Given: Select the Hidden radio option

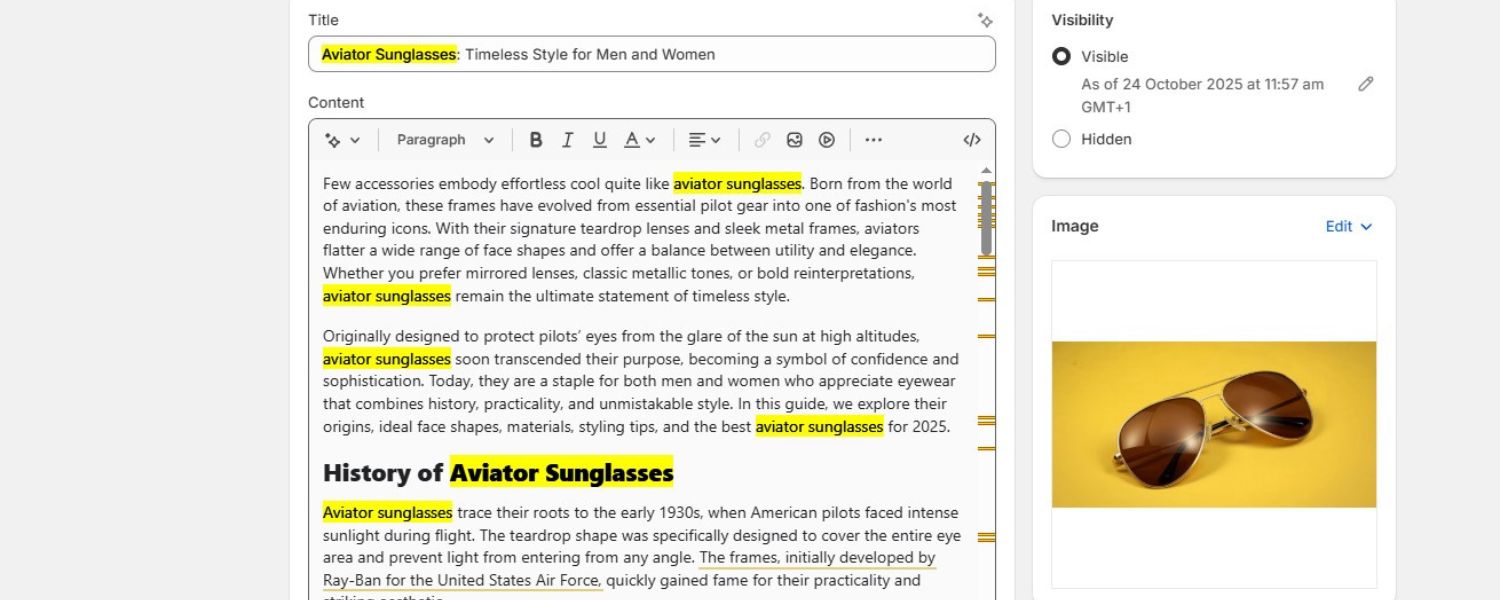Looking at the screenshot, I should pos(1061,139).
